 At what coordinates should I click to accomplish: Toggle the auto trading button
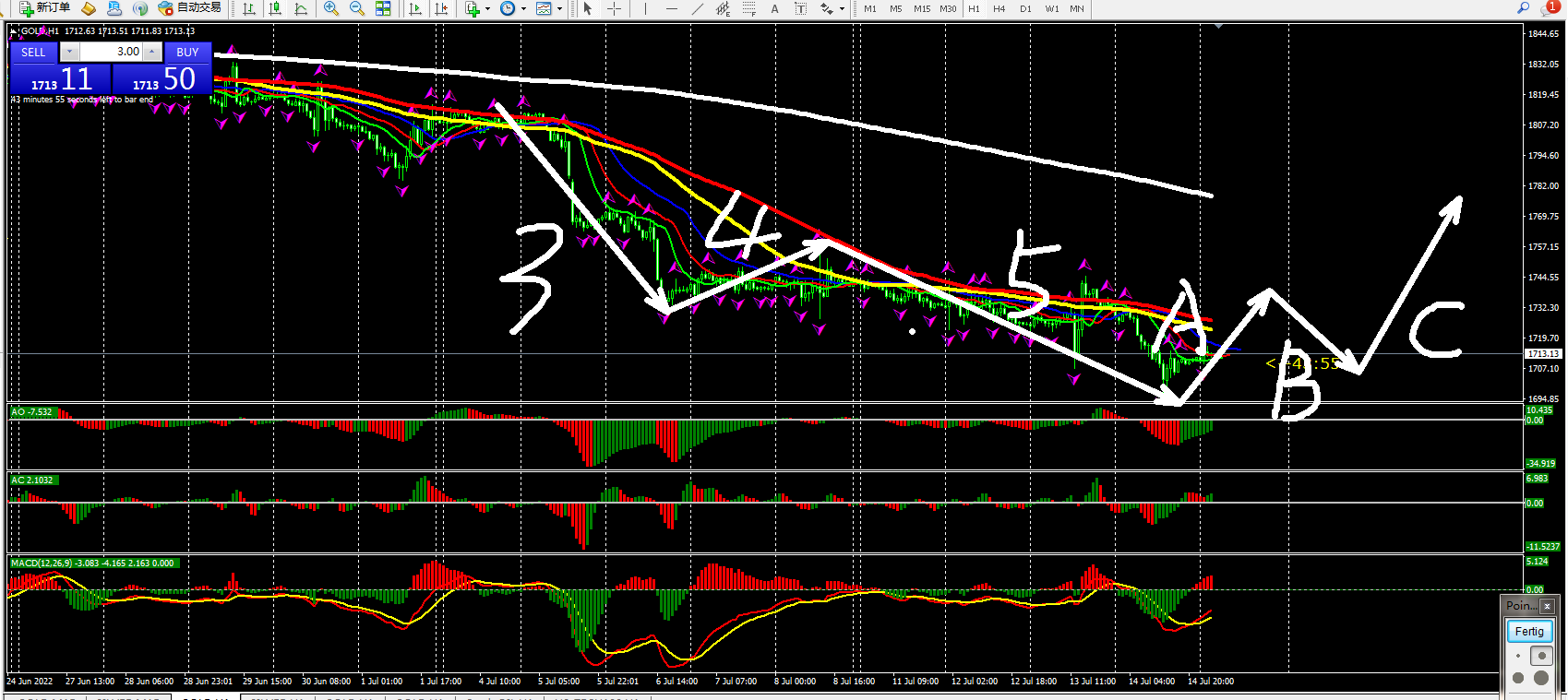[190, 8]
